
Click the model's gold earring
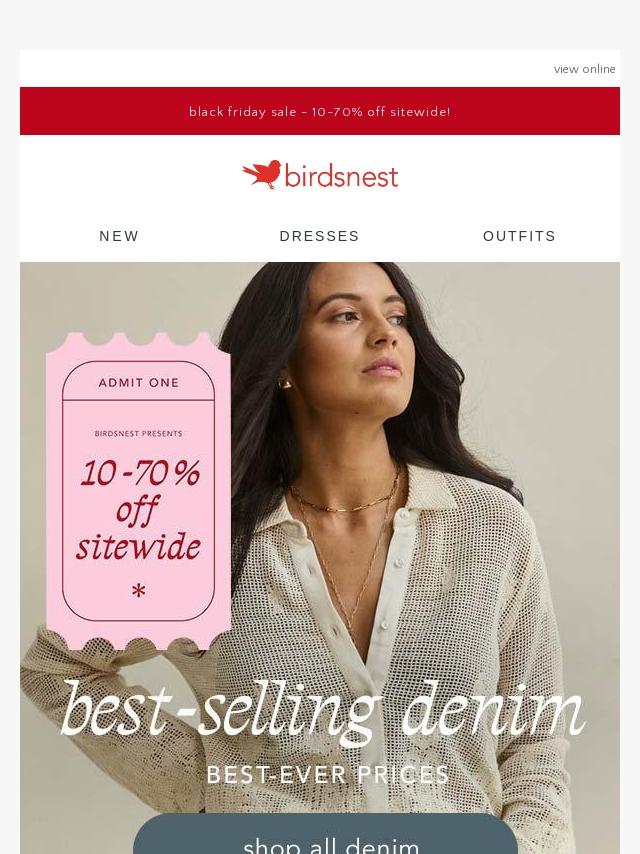tap(285, 383)
